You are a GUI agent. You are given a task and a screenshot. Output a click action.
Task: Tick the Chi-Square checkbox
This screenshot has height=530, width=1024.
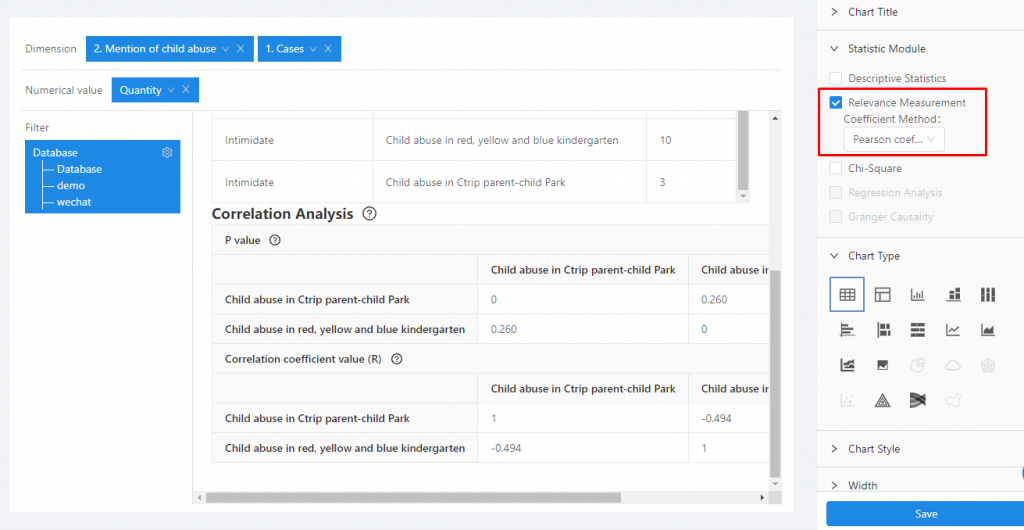836,168
